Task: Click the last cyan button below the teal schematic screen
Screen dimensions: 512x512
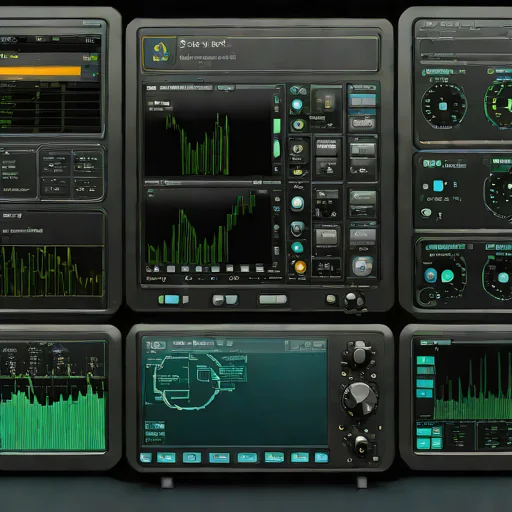Action: [321, 457]
